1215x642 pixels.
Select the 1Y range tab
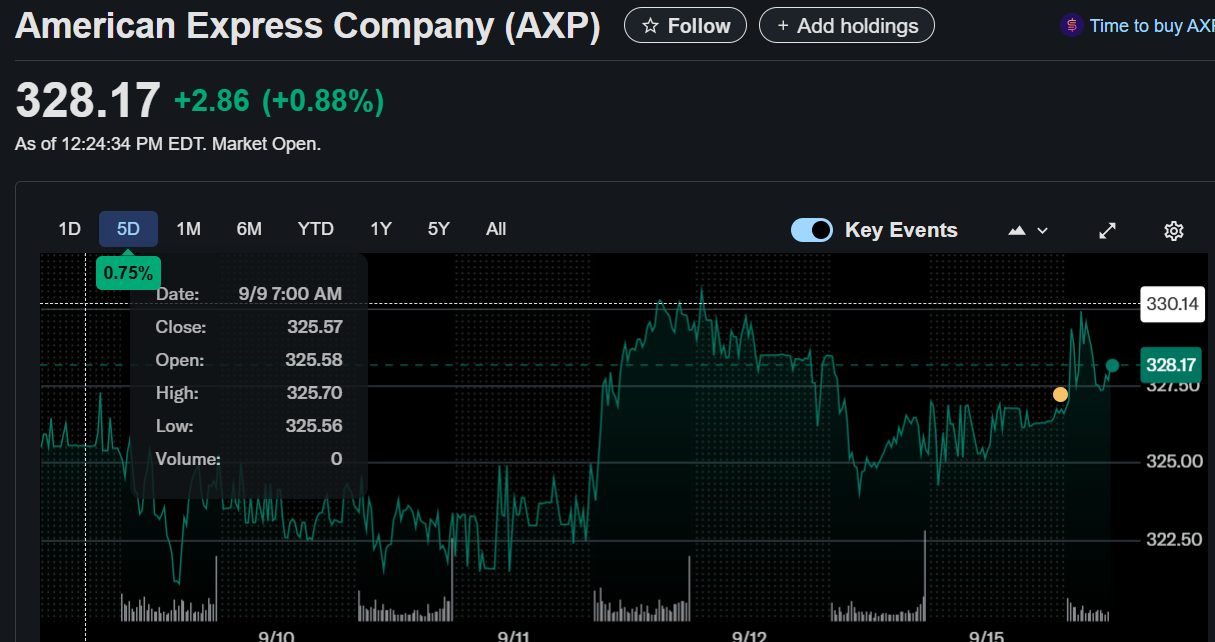380,229
